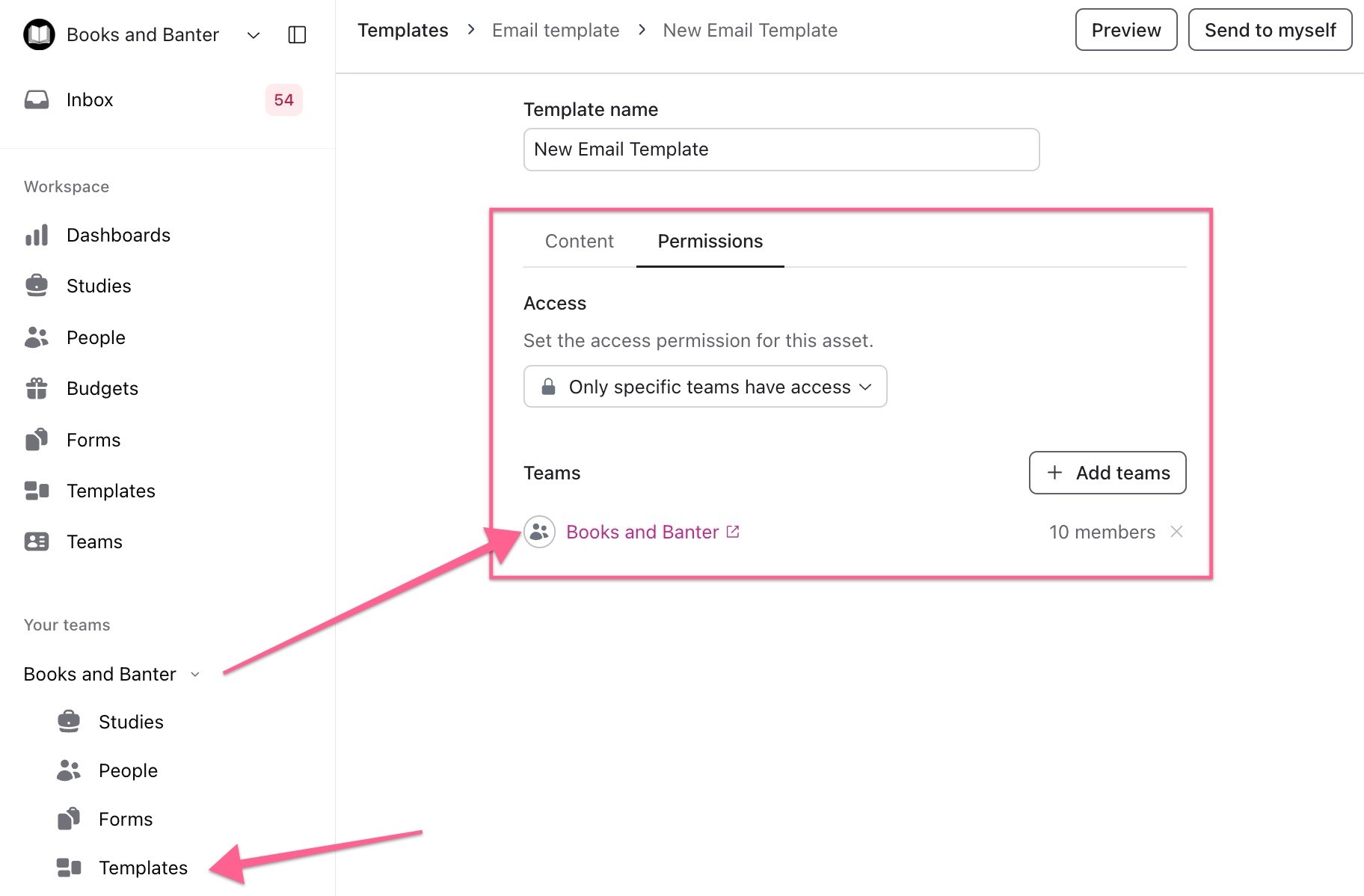Click the Template name input field
The width and height of the screenshot is (1364, 896).
pyautogui.click(x=781, y=150)
